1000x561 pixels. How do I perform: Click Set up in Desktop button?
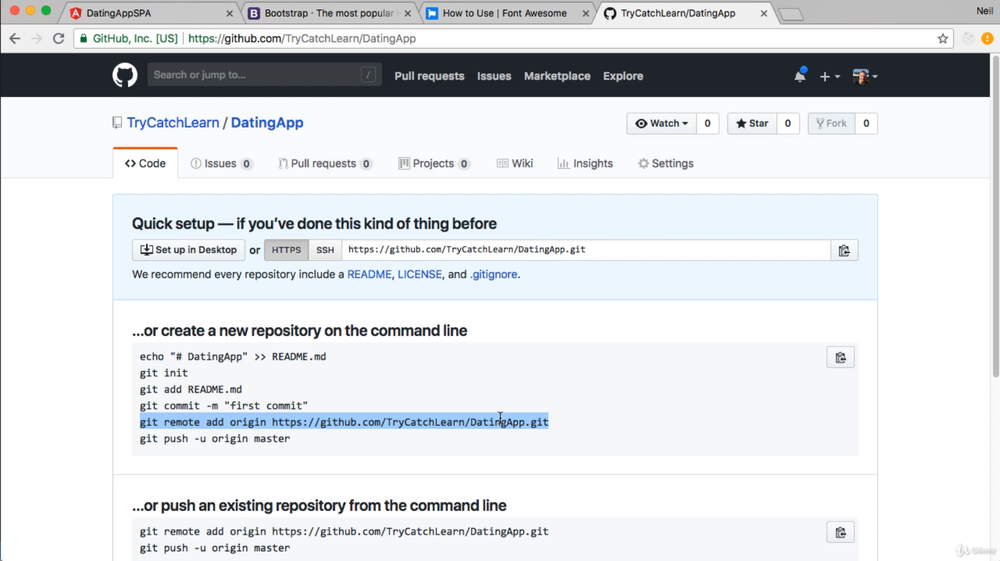click(188, 250)
